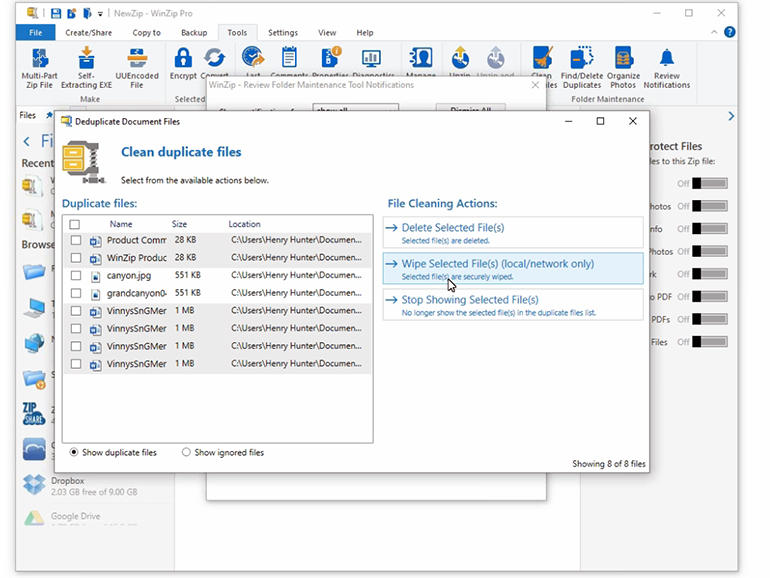Open the Organize Photos tool
Viewport: 770px width, 578px height.
click(623, 68)
